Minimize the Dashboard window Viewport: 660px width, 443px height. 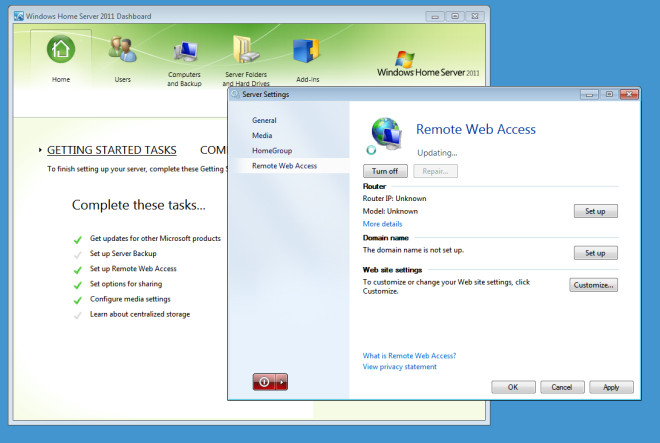click(435, 16)
